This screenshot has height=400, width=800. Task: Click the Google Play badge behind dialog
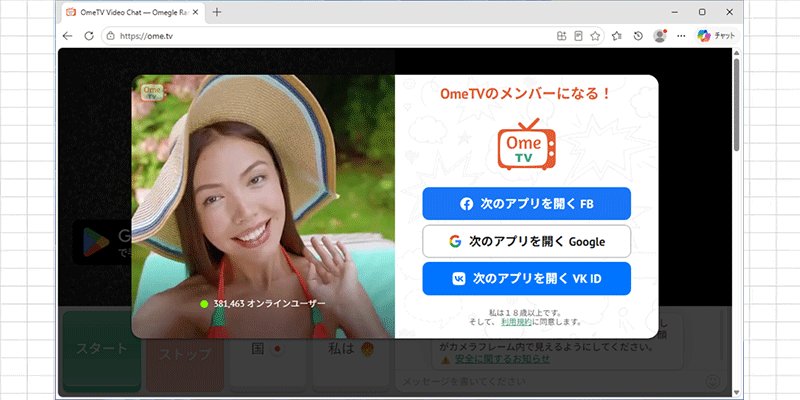(x=102, y=242)
